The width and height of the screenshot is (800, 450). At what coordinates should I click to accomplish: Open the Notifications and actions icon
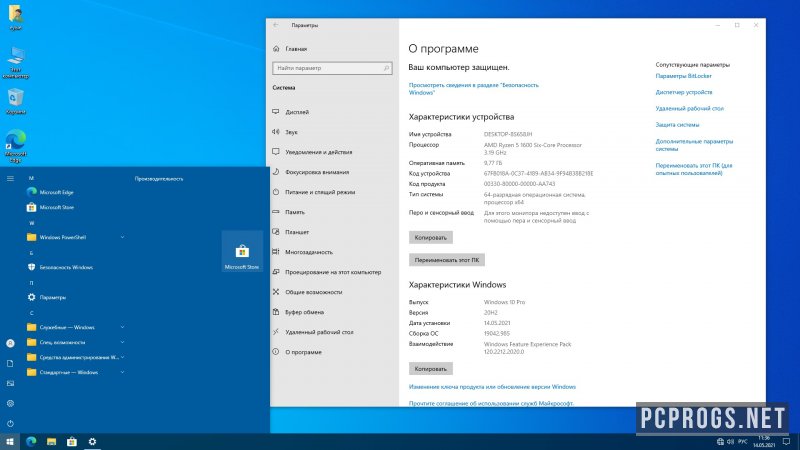(x=276, y=152)
